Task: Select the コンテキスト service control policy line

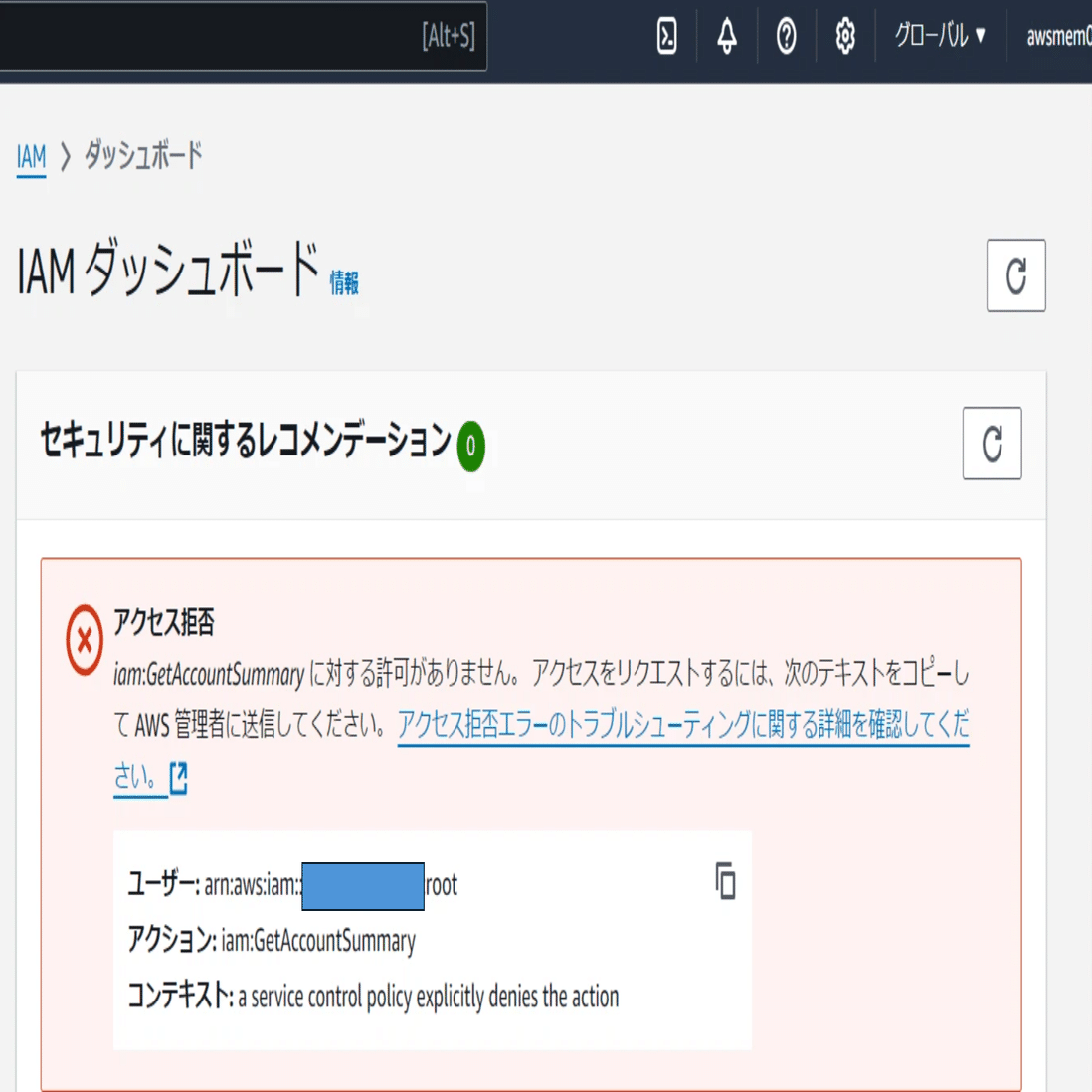Action: (x=373, y=996)
